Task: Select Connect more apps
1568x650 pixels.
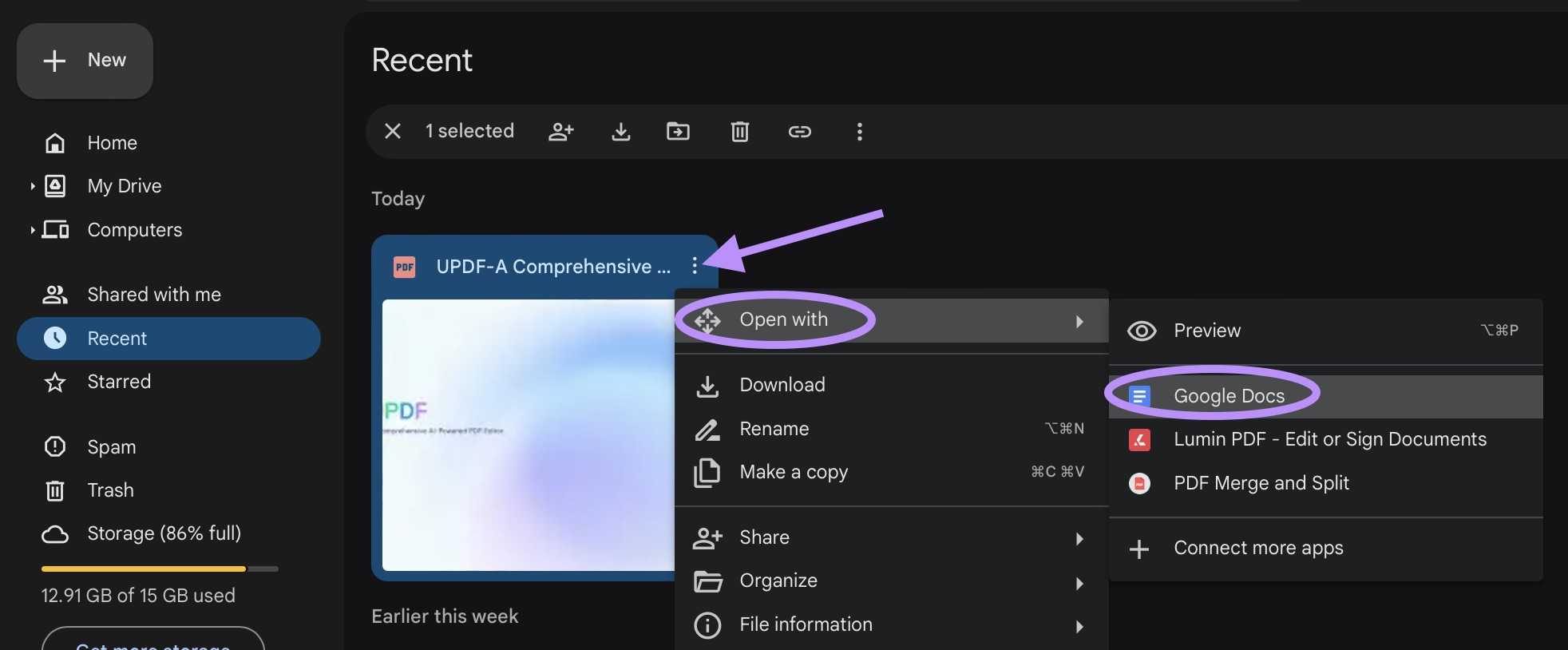Action: coord(1325,548)
